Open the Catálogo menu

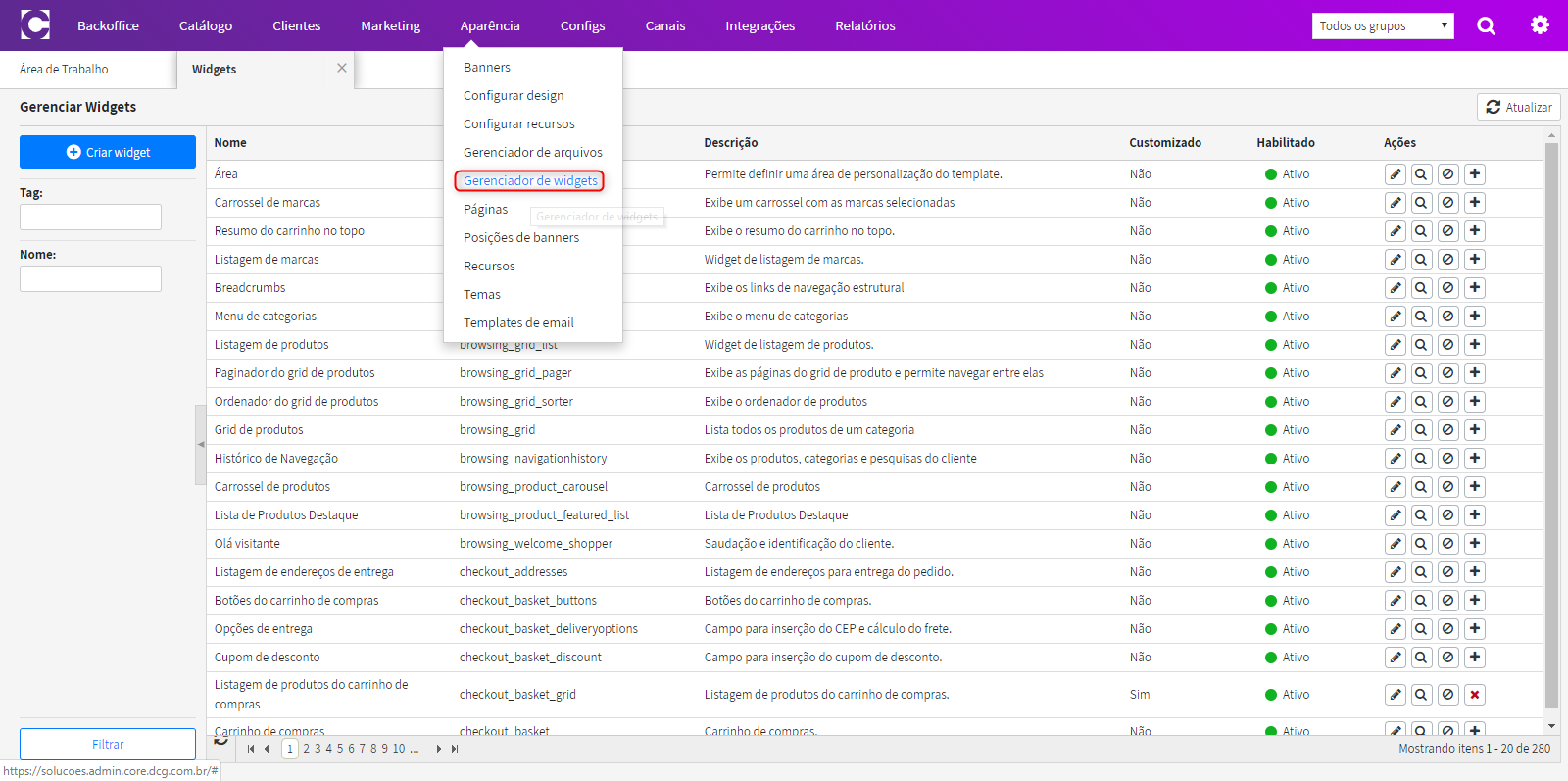click(206, 25)
